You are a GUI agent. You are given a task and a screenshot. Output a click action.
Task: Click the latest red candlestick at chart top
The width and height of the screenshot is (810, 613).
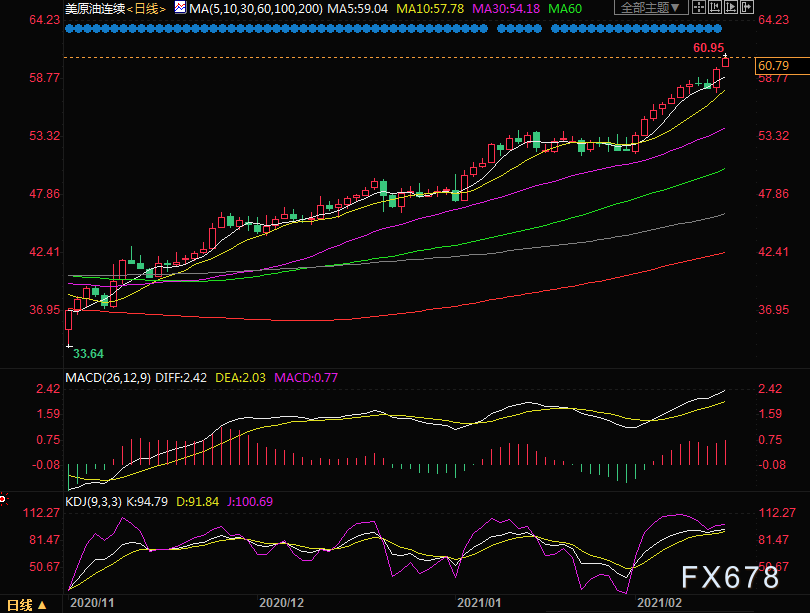coord(725,61)
